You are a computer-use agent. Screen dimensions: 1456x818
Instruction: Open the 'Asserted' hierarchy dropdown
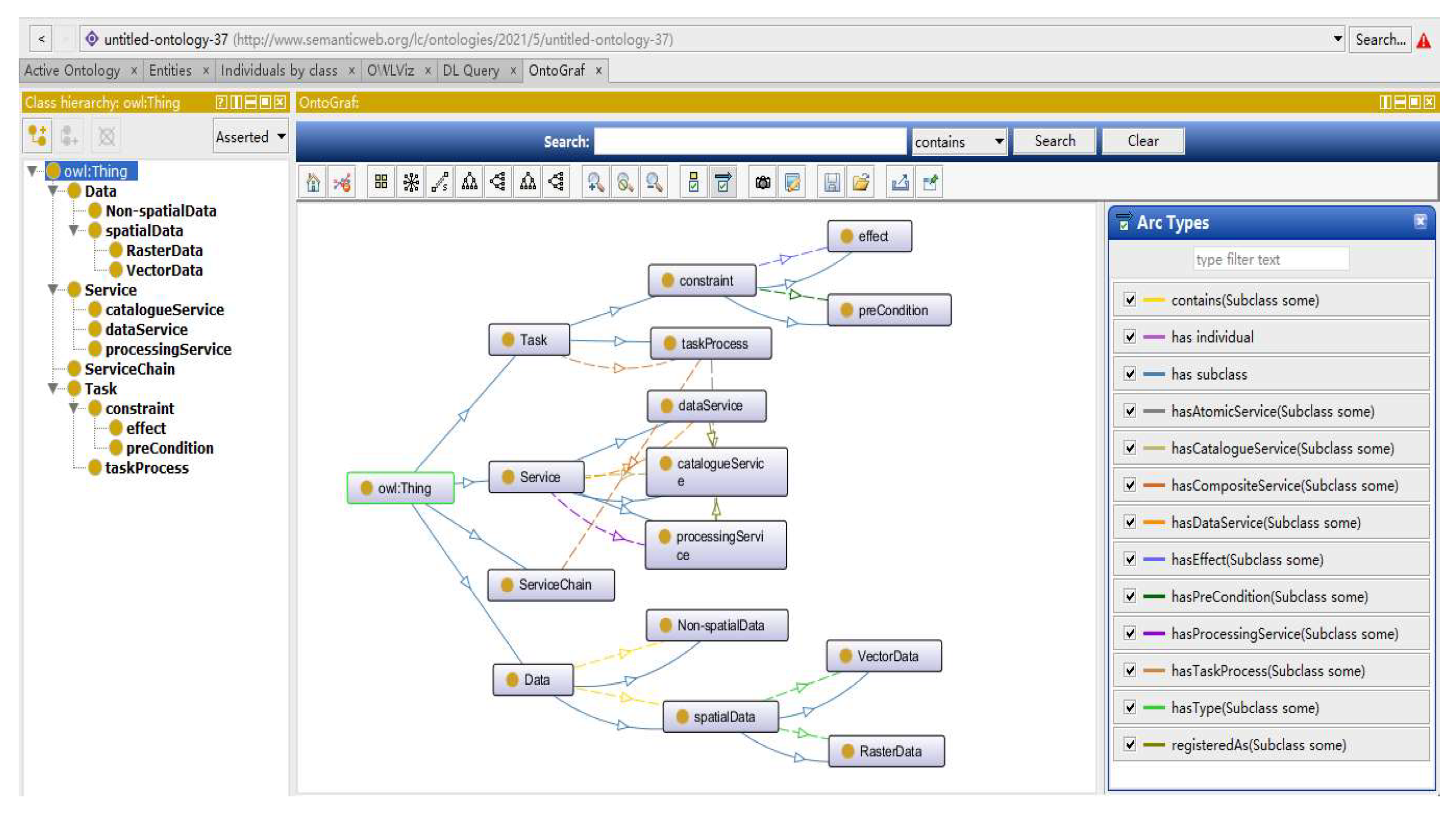[x=251, y=137]
